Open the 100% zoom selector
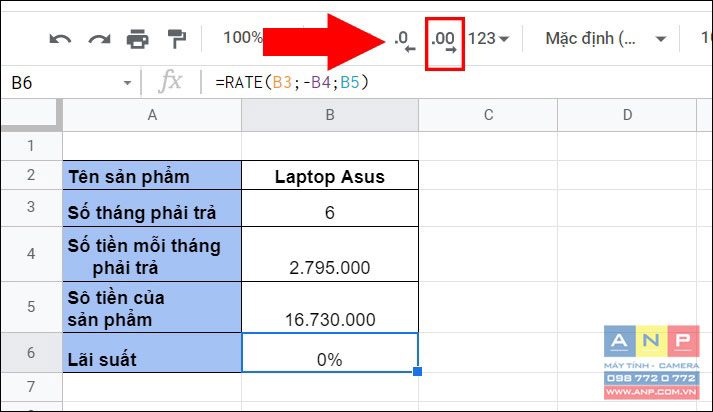713x412 pixels. coord(243,38)
